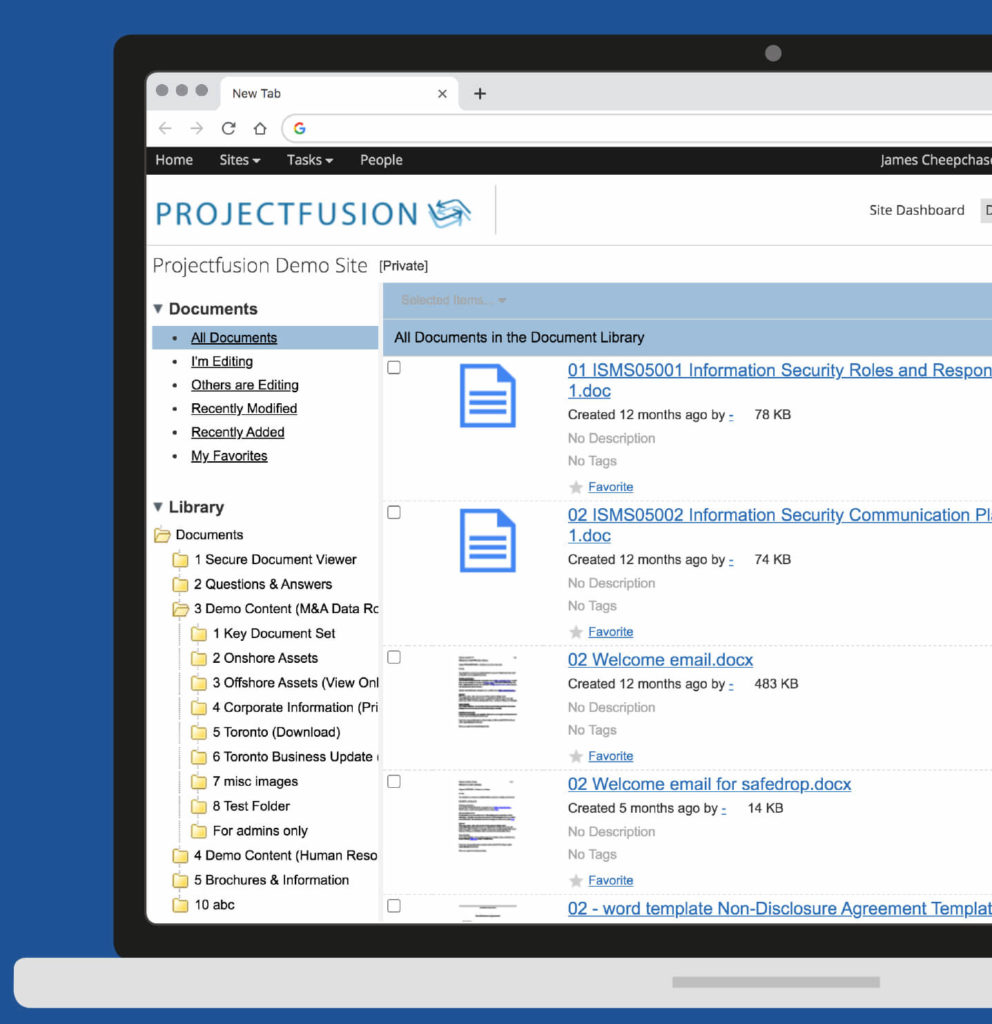Collapse the Documents section triangle
Viewport: 992px width, 1024px height.
(158, 308)
